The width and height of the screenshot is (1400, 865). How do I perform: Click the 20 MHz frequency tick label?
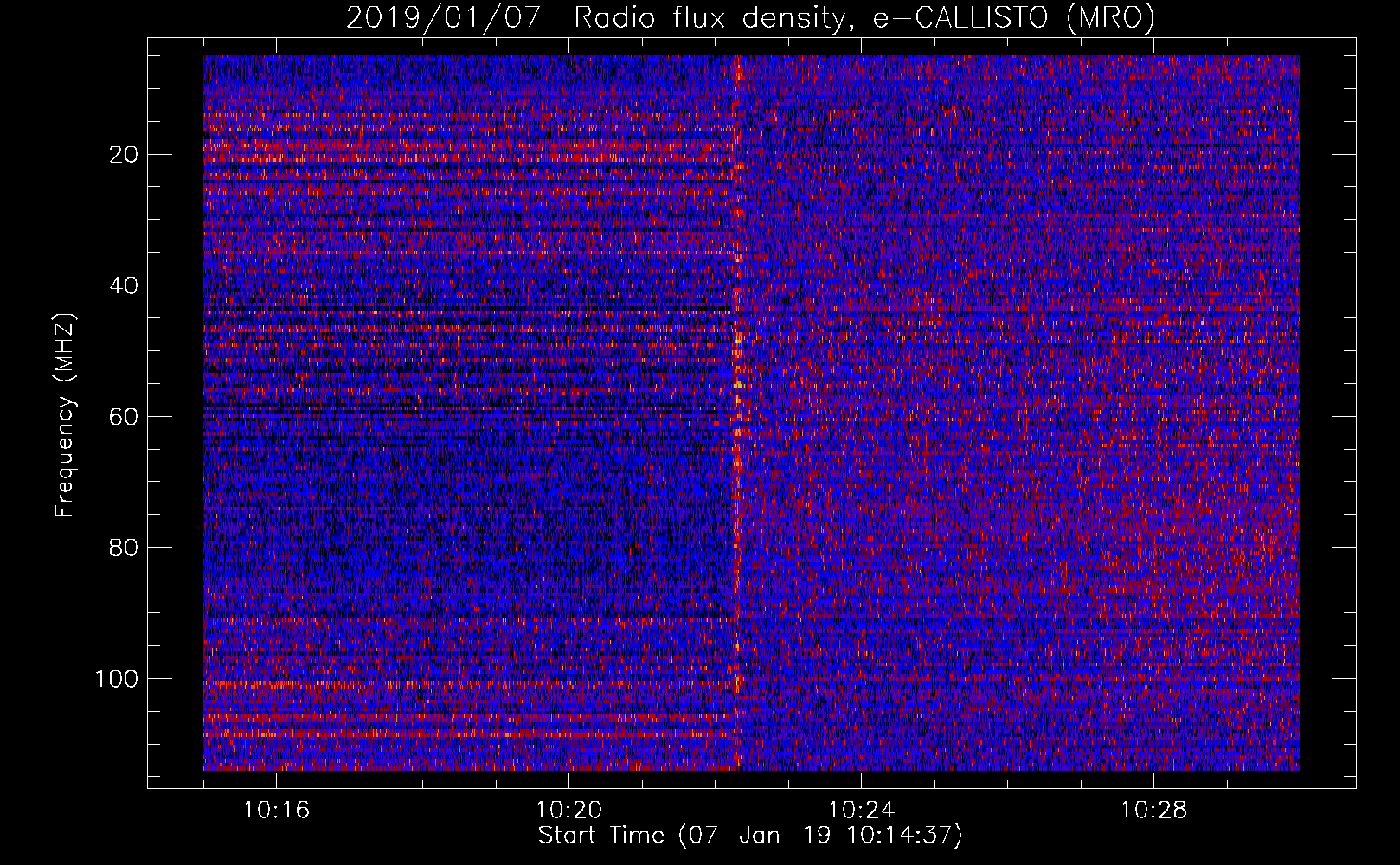(x=125, y=155)
